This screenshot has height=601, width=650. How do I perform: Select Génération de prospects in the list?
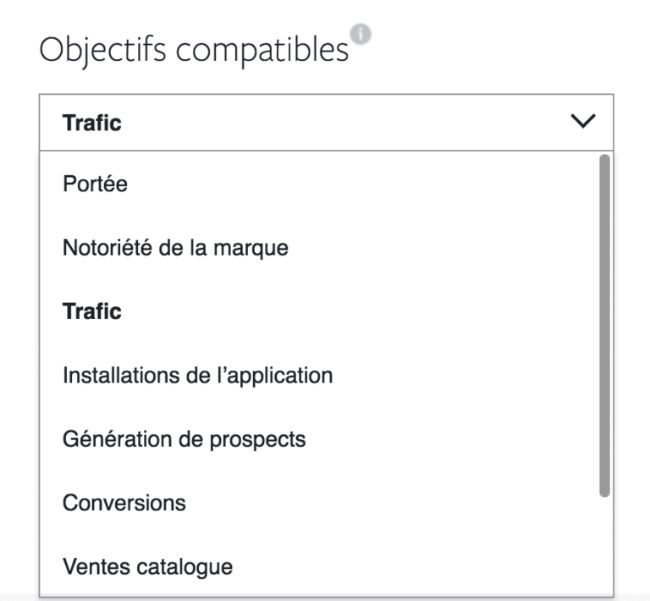184,439
